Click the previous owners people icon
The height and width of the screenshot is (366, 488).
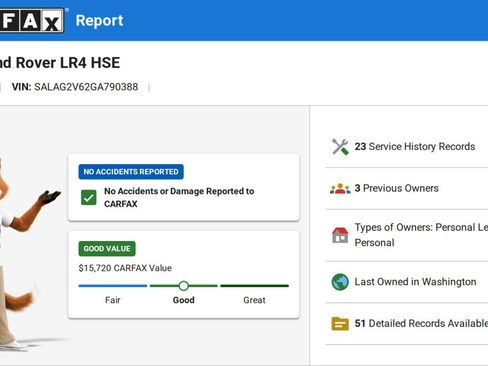[x=340, y=189]
